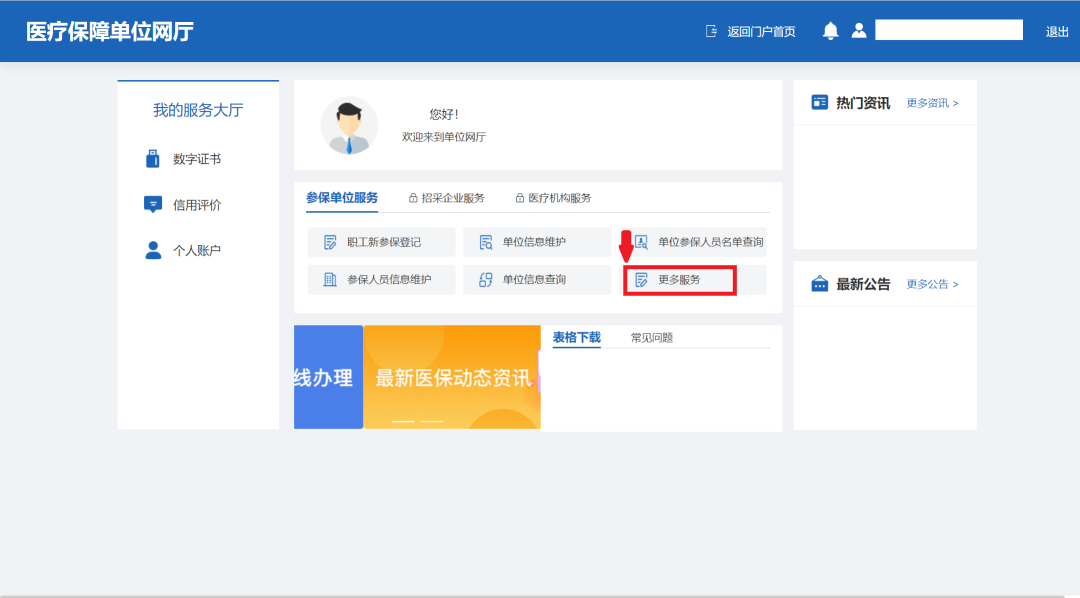Open 单位信息维护 service

[537, 242]
